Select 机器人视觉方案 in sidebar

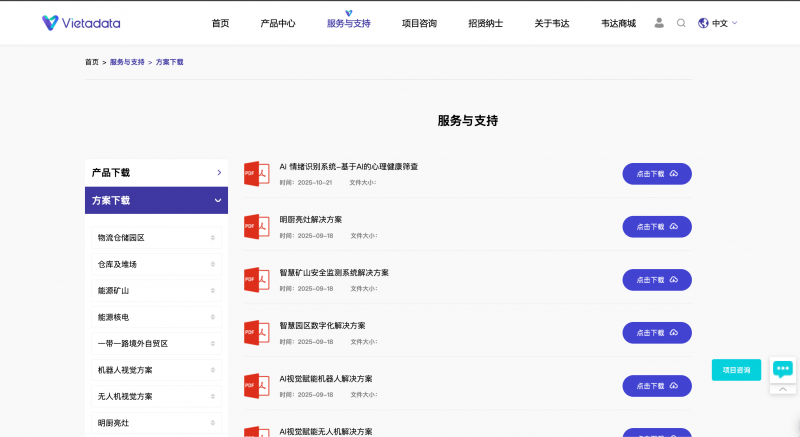coord(125,369)
